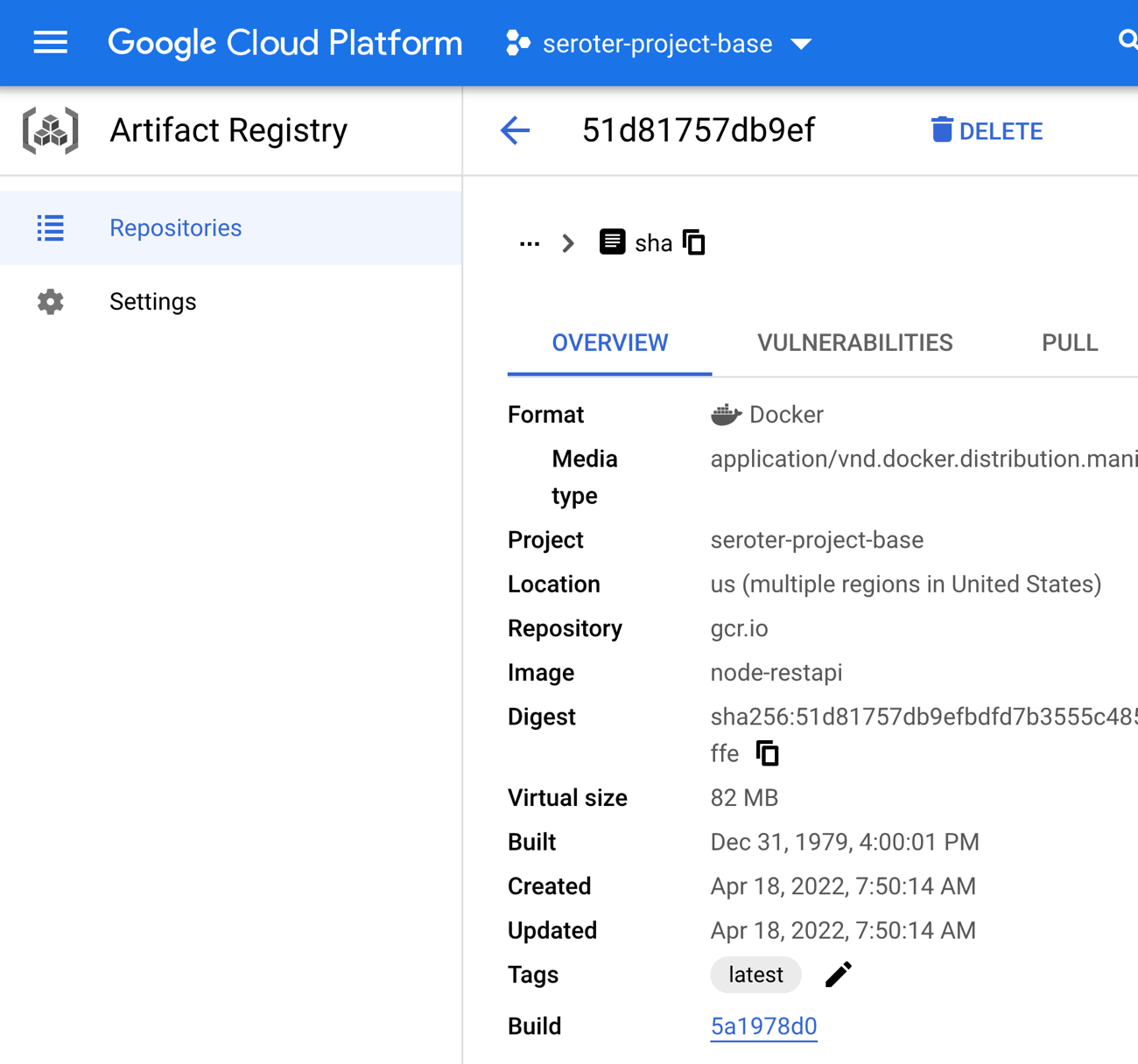Viewport: 1138px width, 1064px height.
Task: Click the latest tag chip
Action: [x=755, y=975]
